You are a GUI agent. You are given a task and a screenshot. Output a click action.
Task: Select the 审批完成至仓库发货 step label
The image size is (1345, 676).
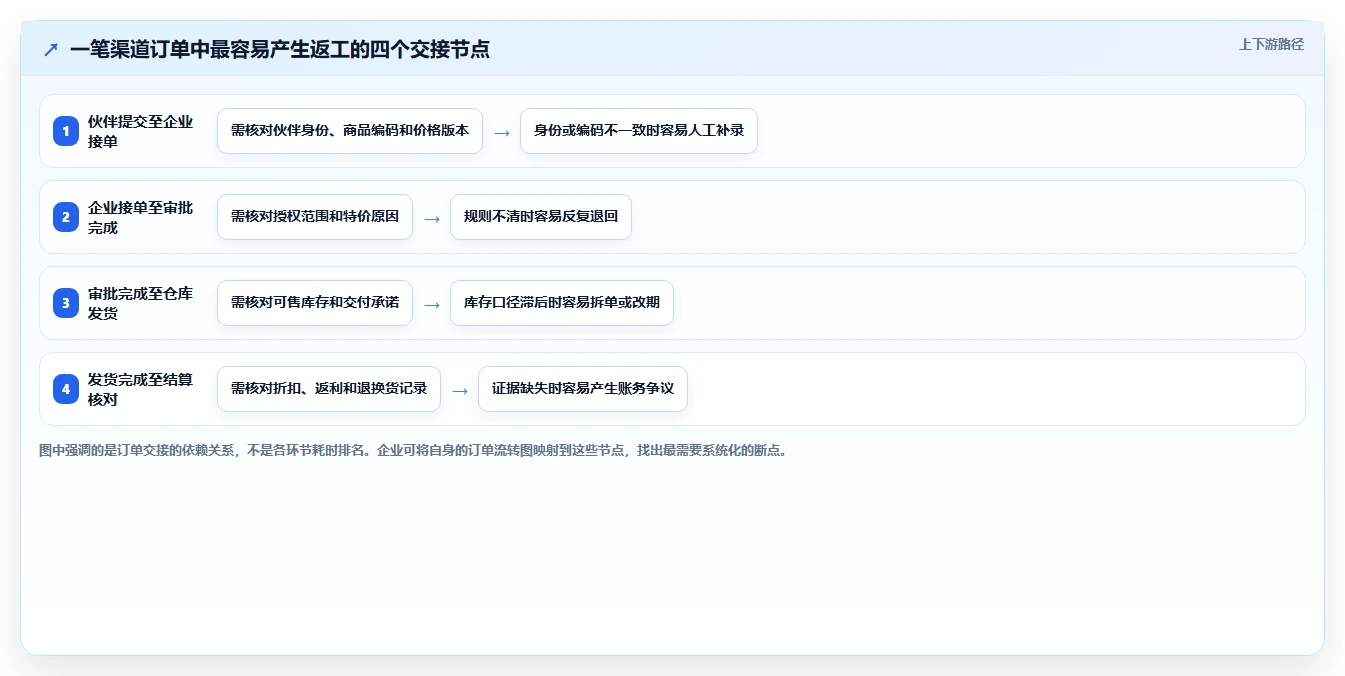click(141, 303)
